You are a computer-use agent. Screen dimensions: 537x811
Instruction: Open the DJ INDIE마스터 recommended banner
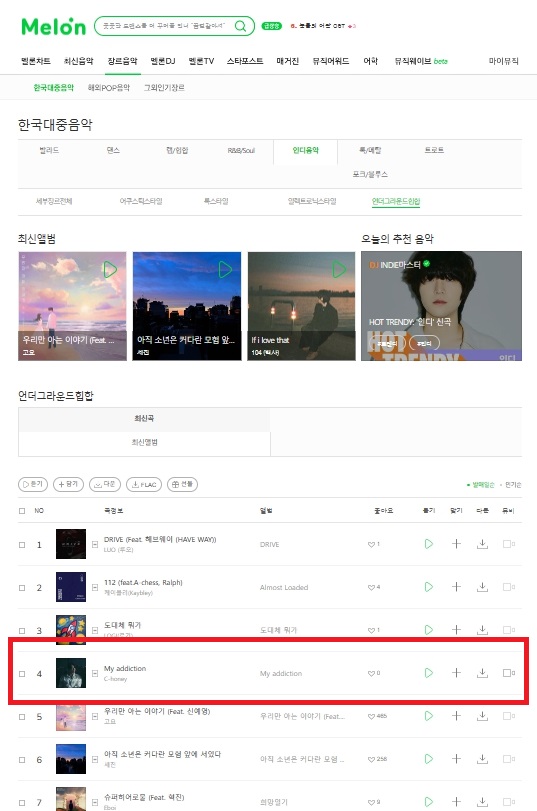tap(441, 306)
